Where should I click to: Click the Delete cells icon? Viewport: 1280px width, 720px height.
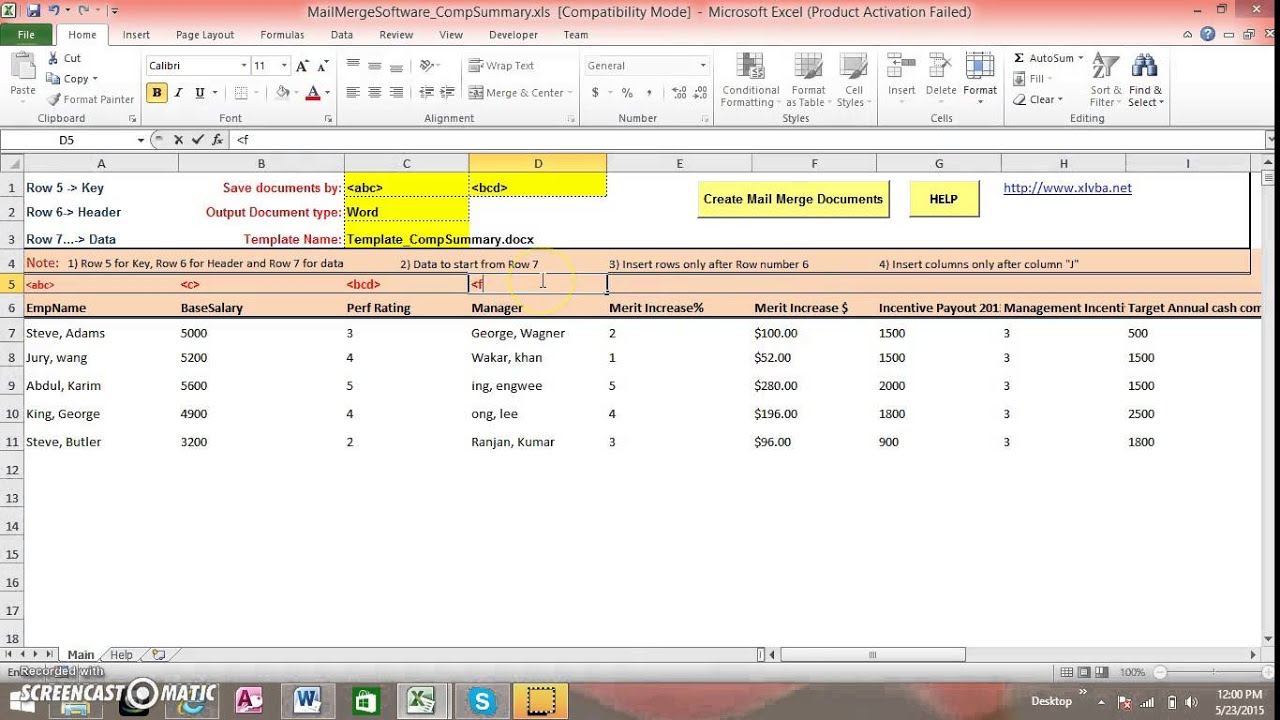940,67
